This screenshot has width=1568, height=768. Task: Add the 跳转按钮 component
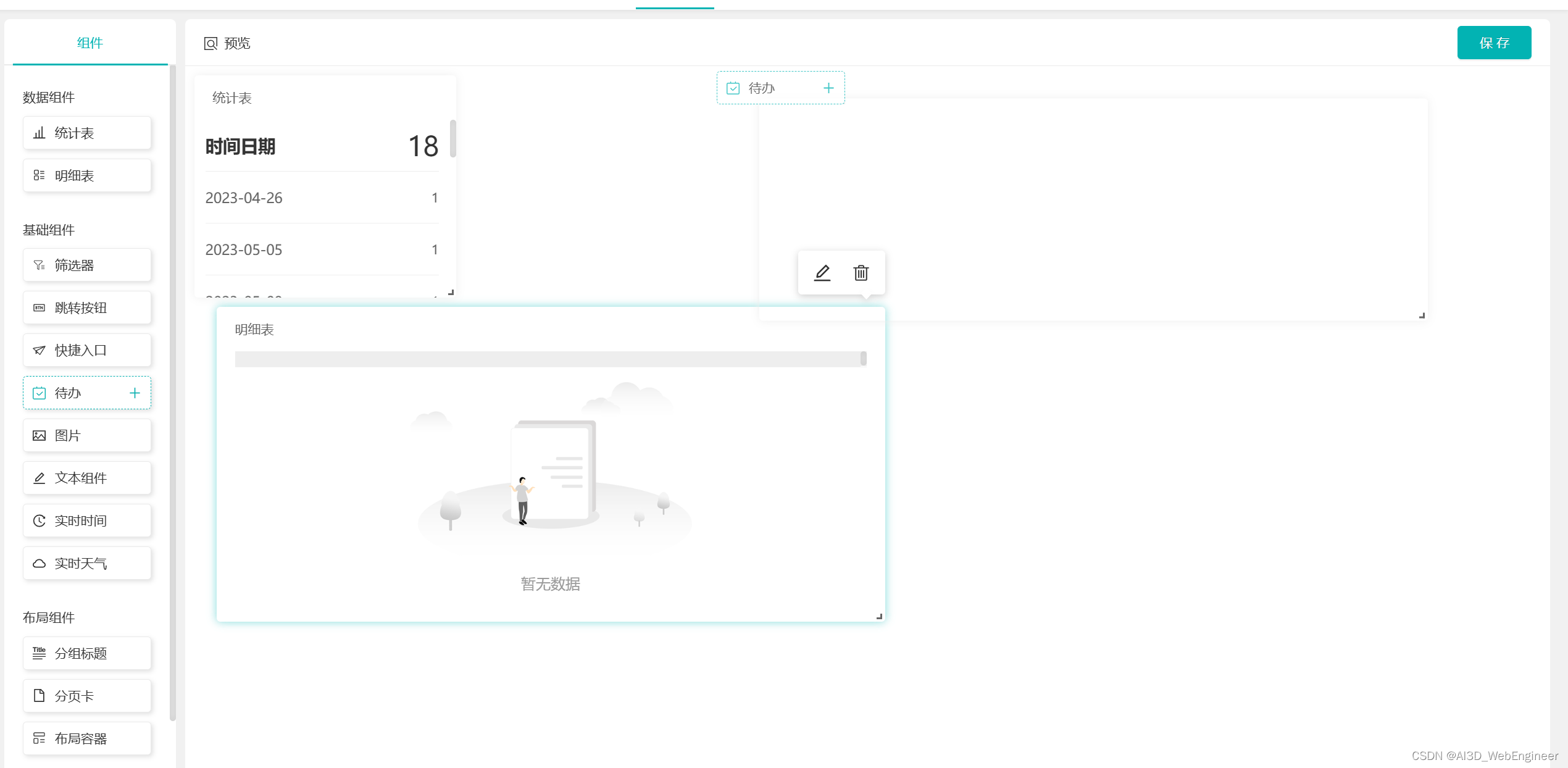click(87, 307)
